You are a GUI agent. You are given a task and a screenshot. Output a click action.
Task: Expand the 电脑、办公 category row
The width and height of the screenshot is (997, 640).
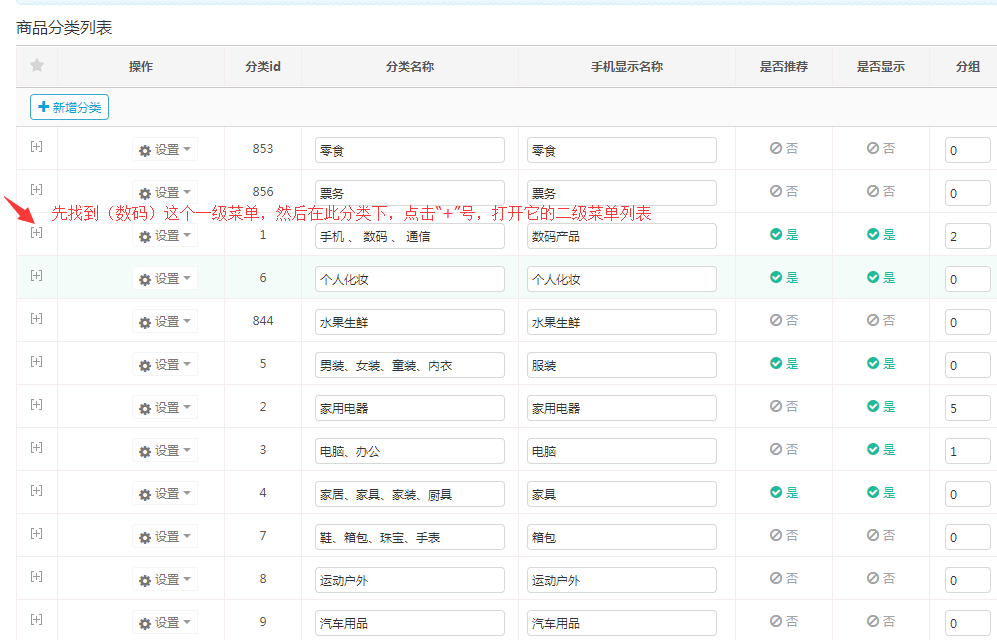[x=36, y=447]
